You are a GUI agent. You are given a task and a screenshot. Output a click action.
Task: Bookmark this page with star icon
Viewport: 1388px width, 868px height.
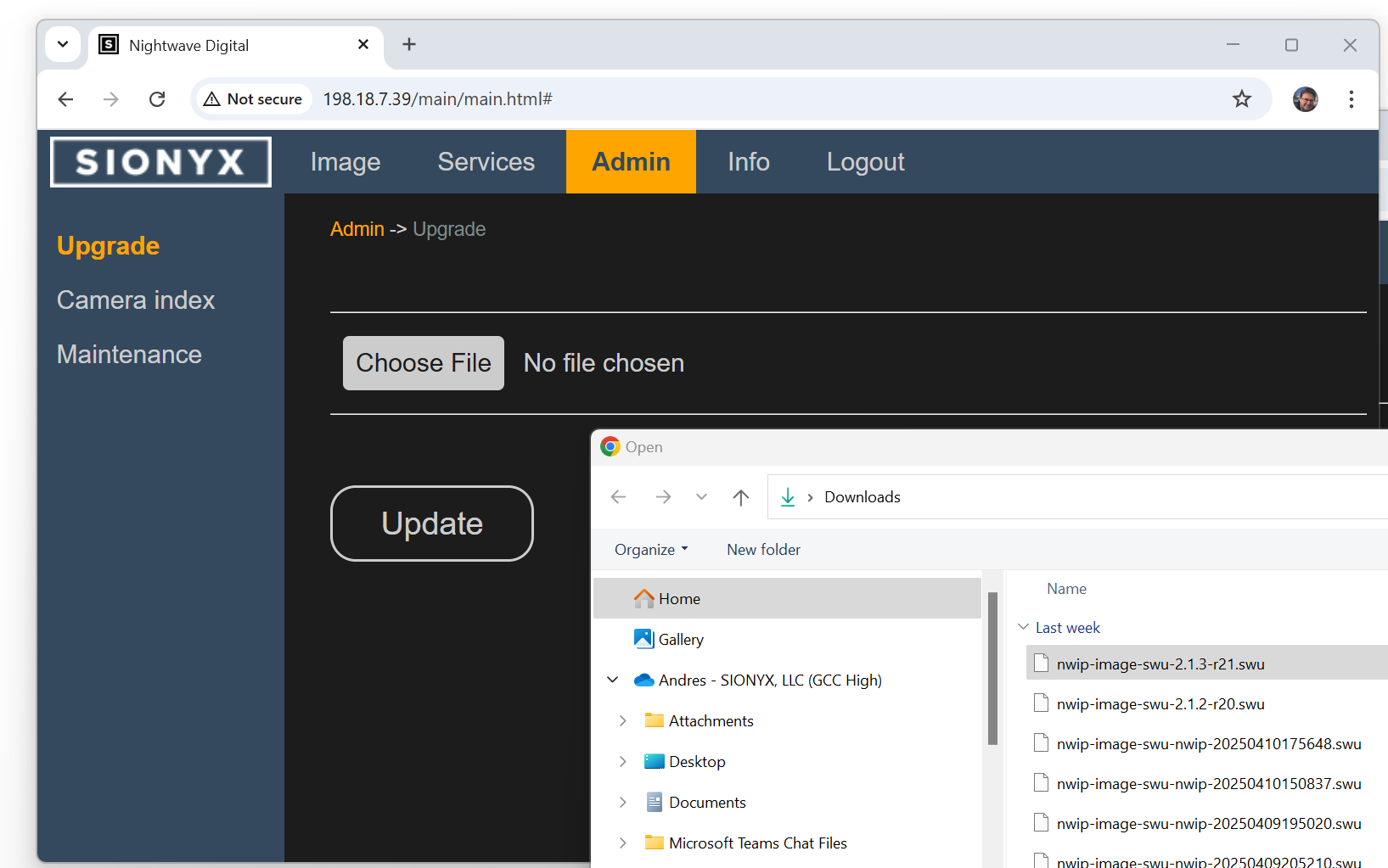point(1241,99)
